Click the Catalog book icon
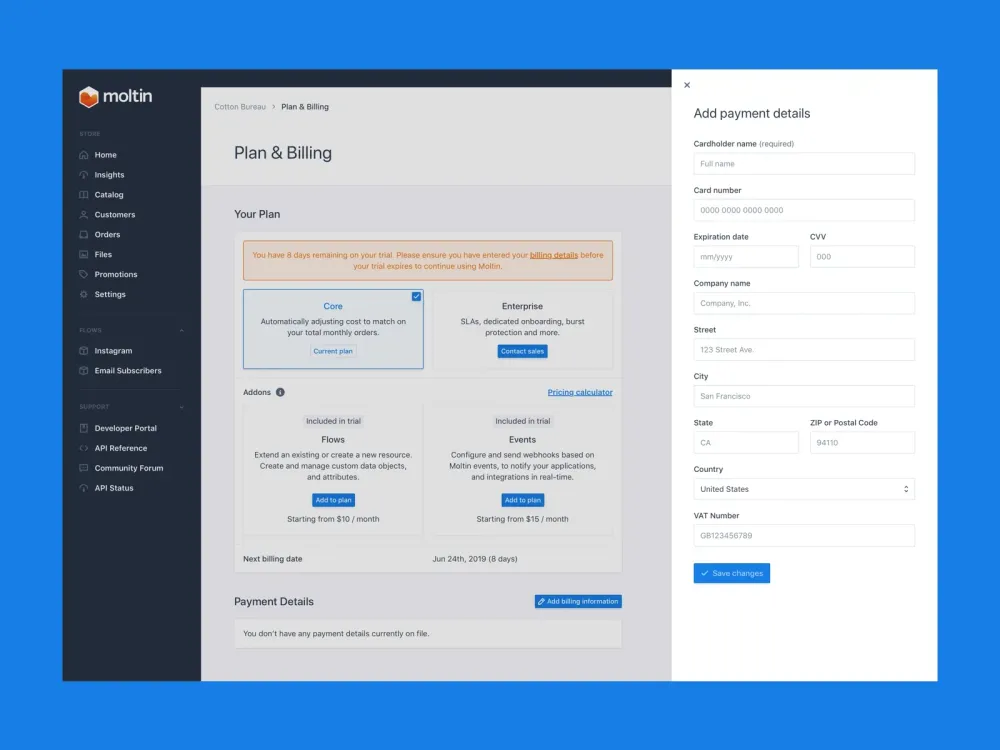Viewport: 1000px width, 750px height. pyautogui.click(x=84, y=195)
